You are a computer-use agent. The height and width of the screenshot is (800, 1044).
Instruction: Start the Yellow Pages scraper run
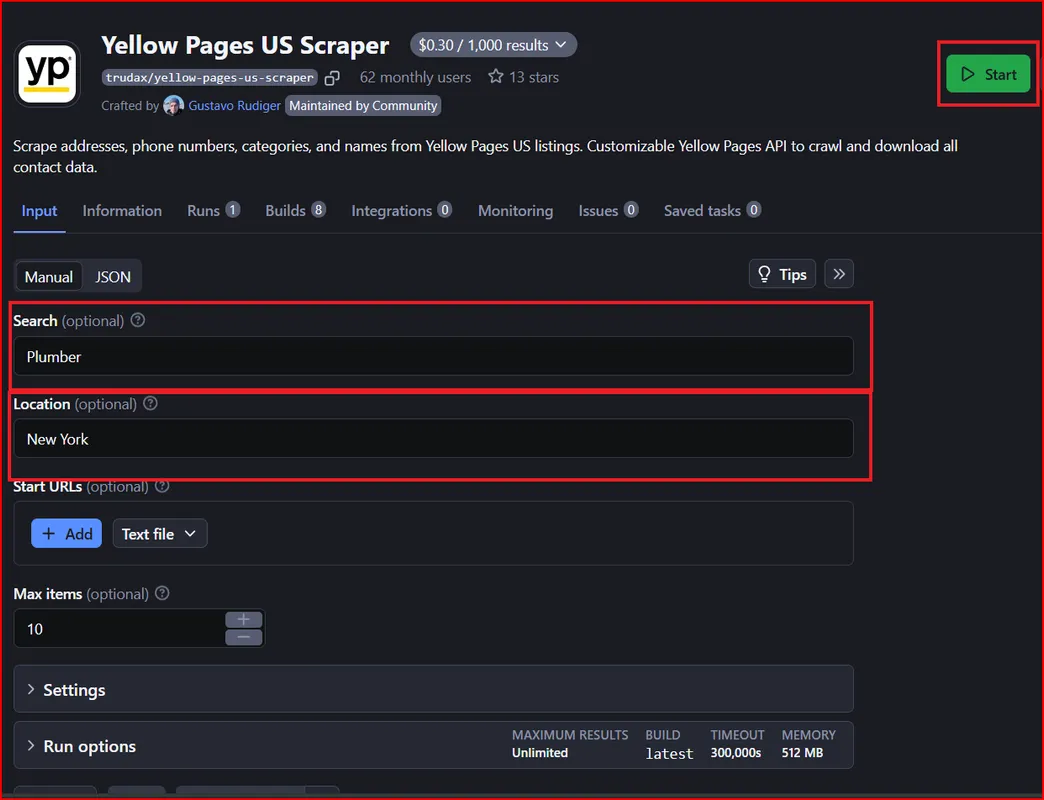coord(988,74)
